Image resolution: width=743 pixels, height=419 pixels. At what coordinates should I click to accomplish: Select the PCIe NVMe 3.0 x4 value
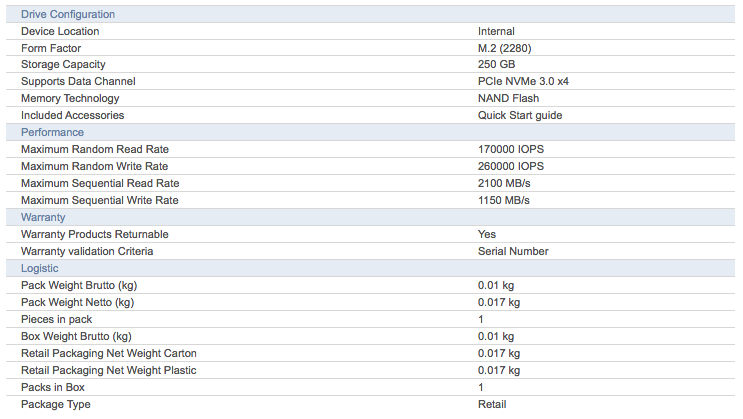(x=523, y=82)
